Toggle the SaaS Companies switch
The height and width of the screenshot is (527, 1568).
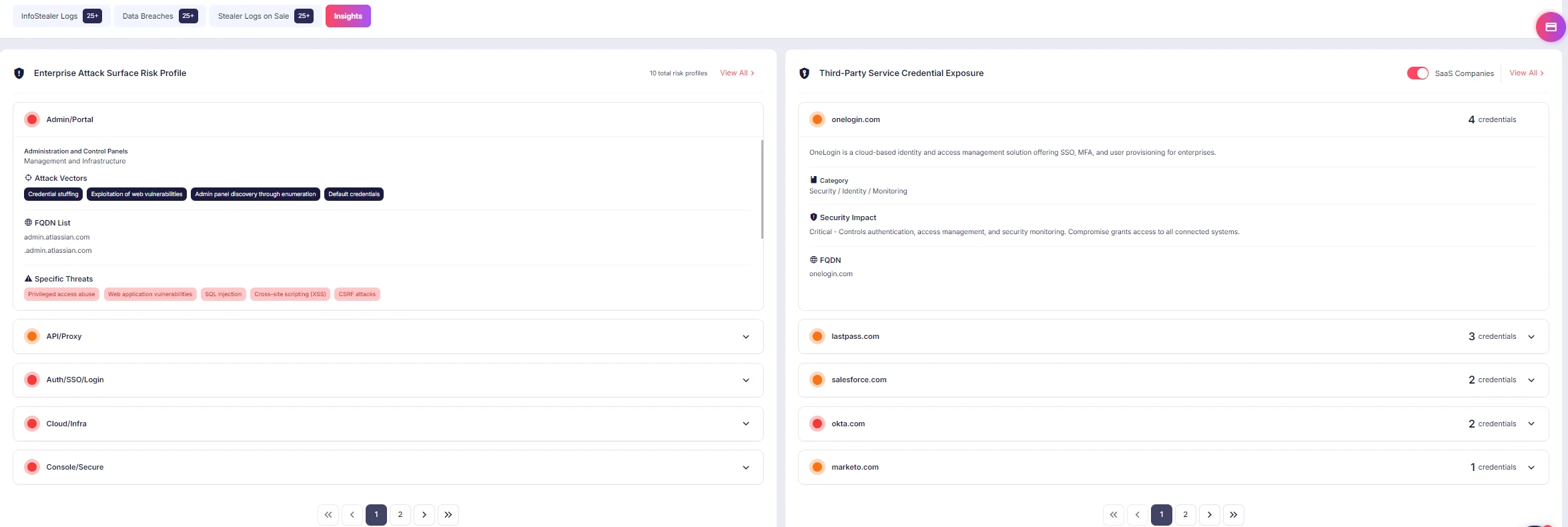click(1417, 73)
